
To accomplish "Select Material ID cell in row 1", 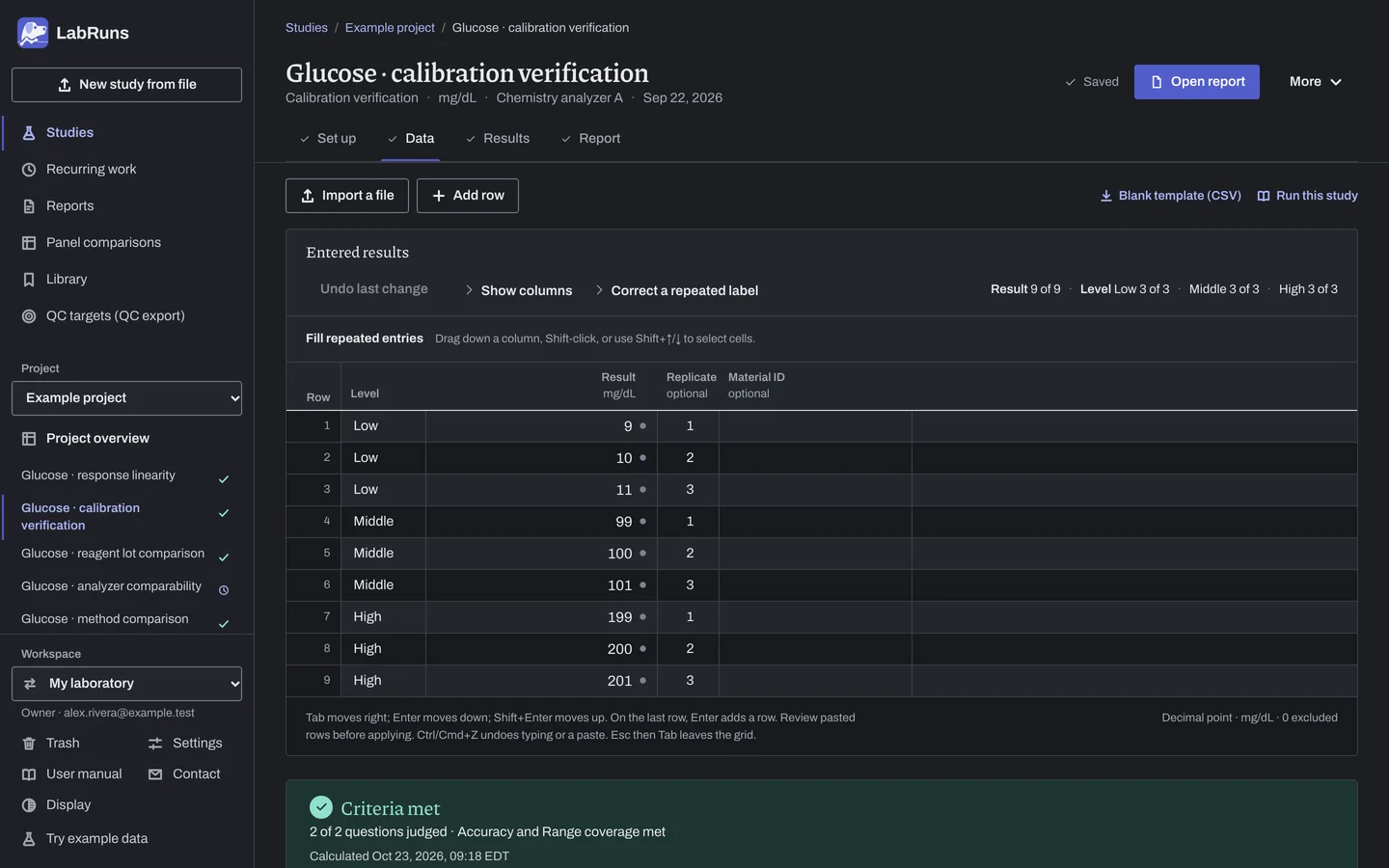I will click(x=815, y=426).
